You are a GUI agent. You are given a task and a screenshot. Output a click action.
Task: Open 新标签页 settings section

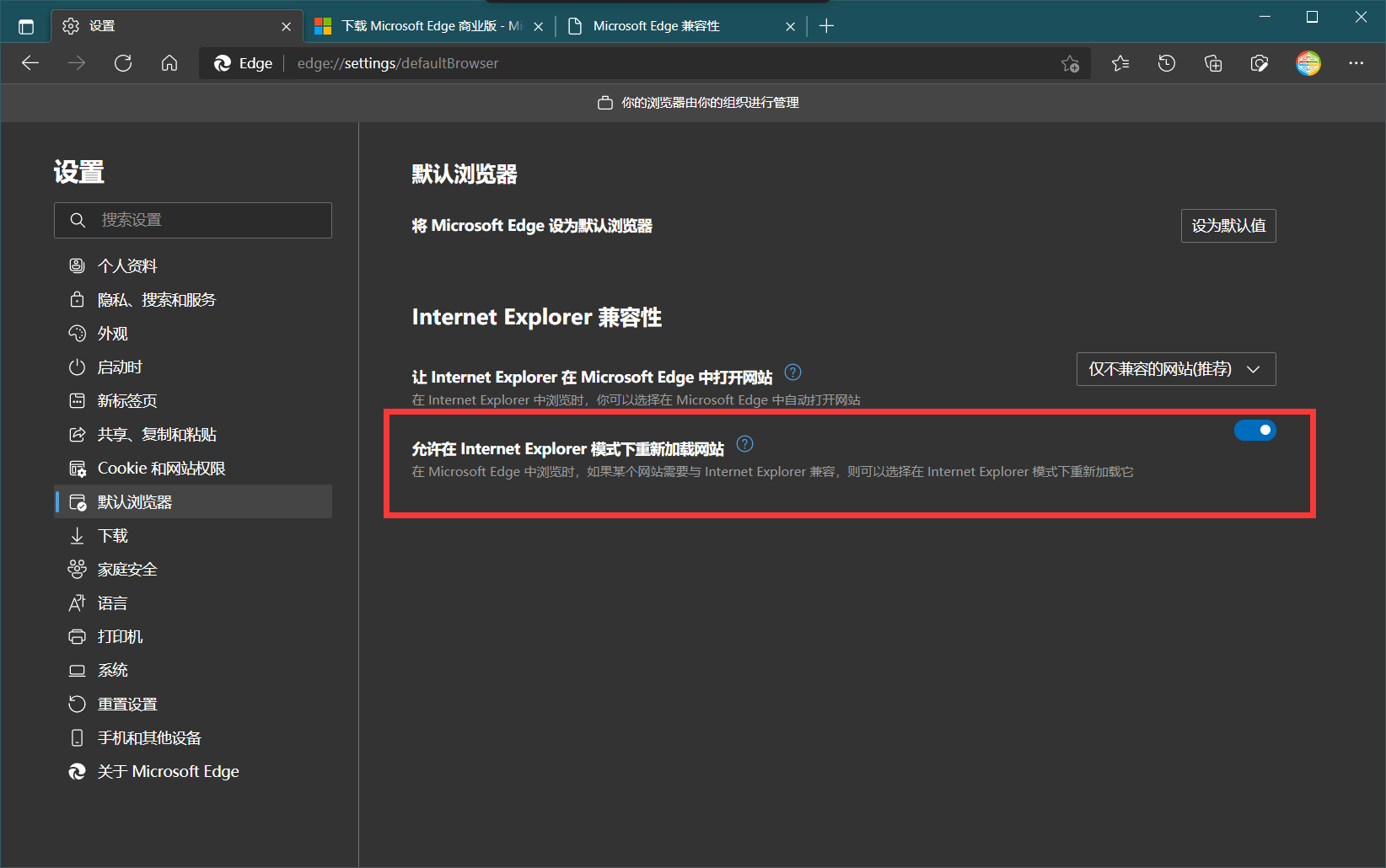click(193, 401)
